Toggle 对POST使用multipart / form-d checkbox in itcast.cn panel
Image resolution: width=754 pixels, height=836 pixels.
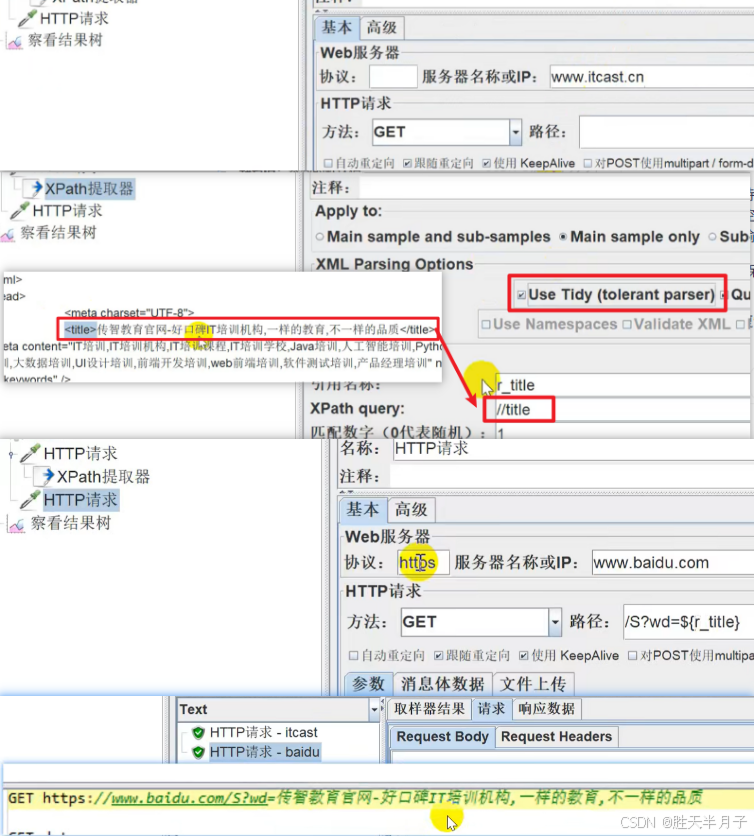(588, 163)
